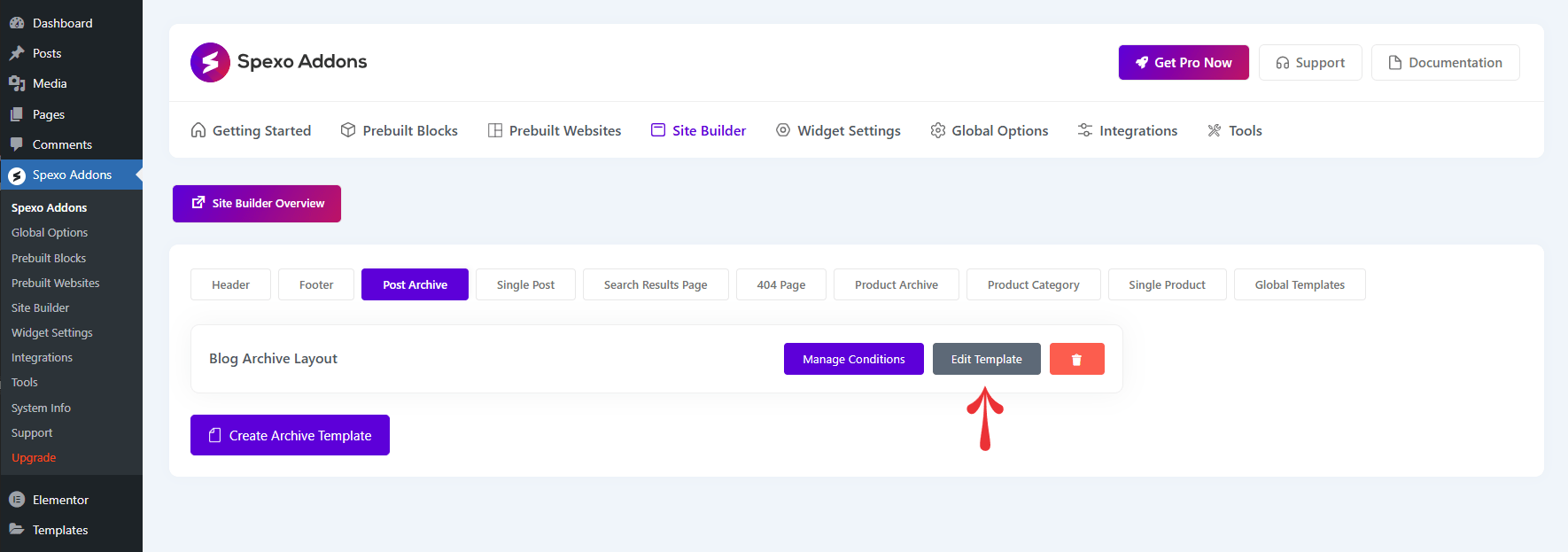This screenshot has height=552, width=1568.
Task: Click the rocket icon on Get Pro Now
Action: (1142, 62)
